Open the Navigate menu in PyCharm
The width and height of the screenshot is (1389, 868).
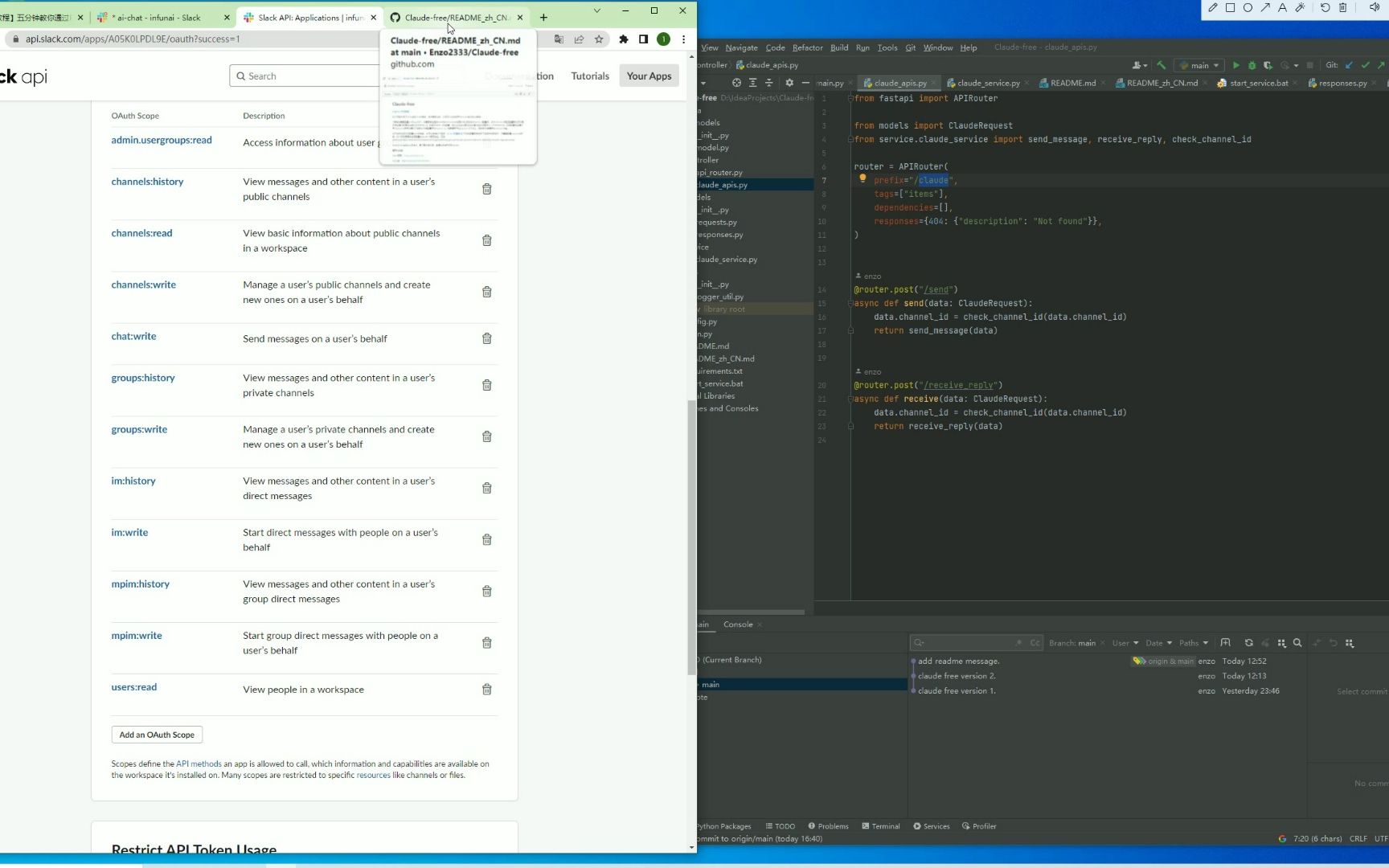coord(741,47)
